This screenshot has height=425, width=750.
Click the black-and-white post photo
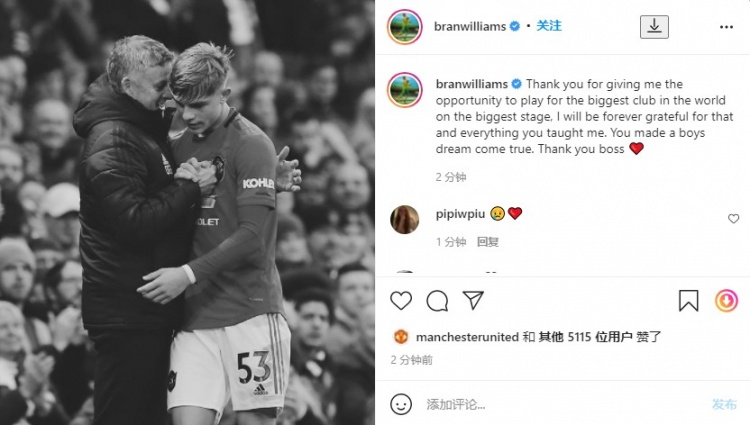pos(188,212)
